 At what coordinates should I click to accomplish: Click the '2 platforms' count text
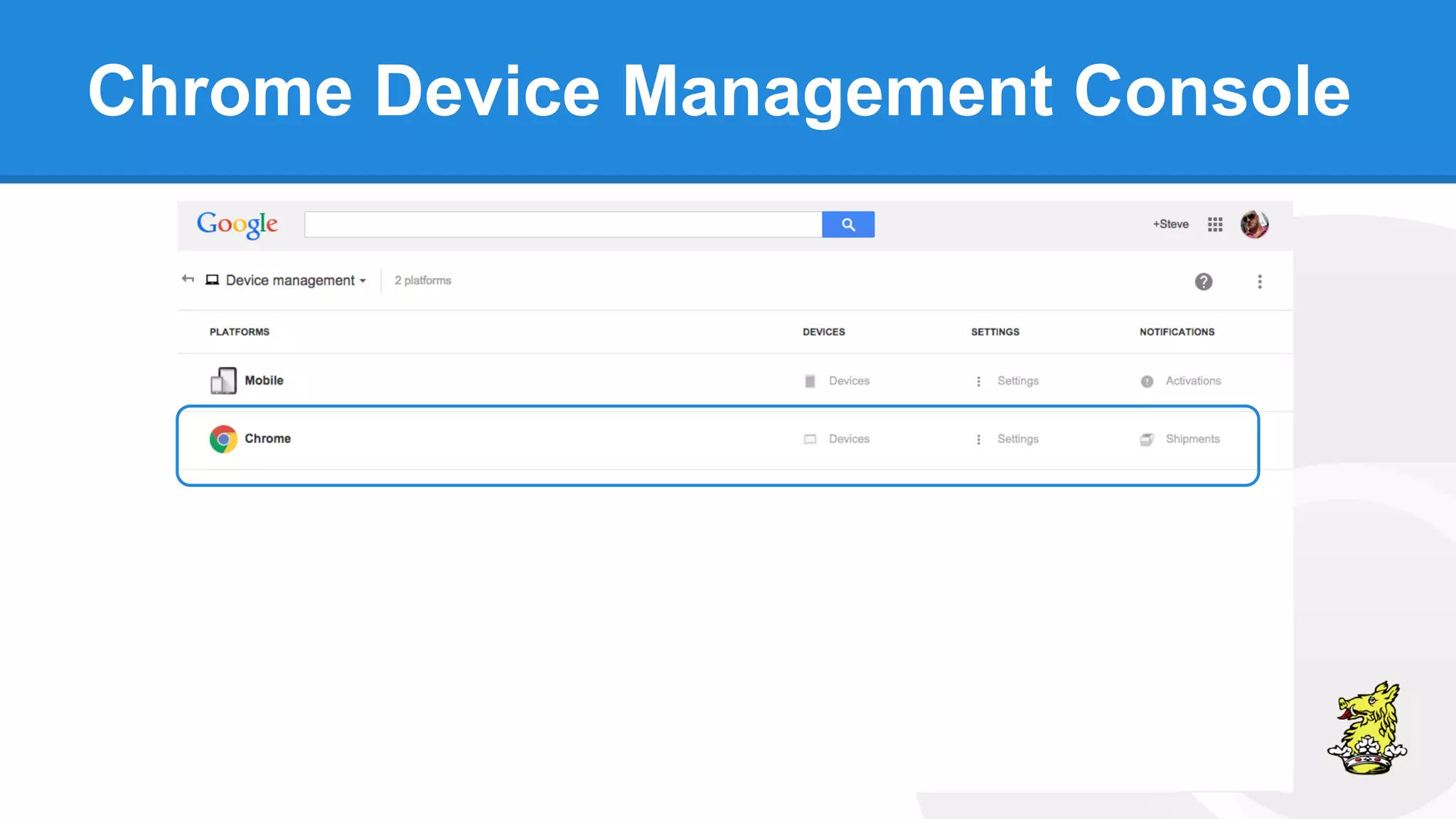click(423, 281)
